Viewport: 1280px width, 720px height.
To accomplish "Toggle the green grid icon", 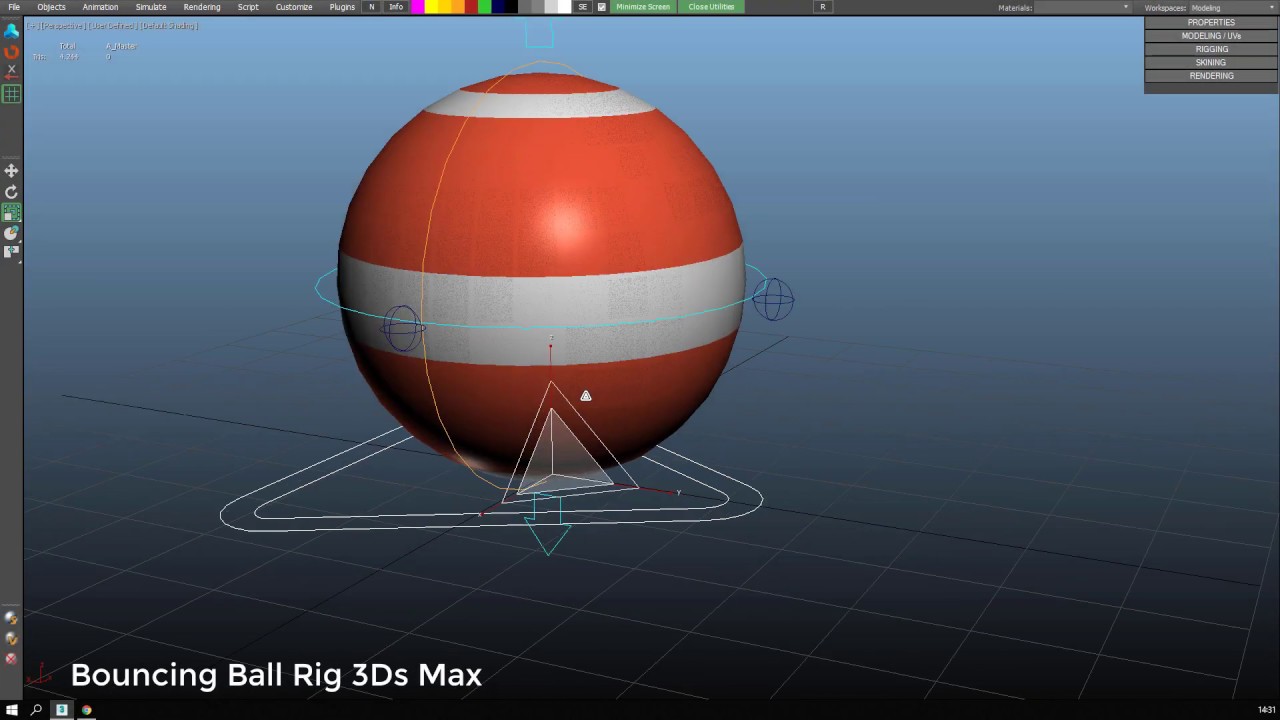I will tap(11, 94).
